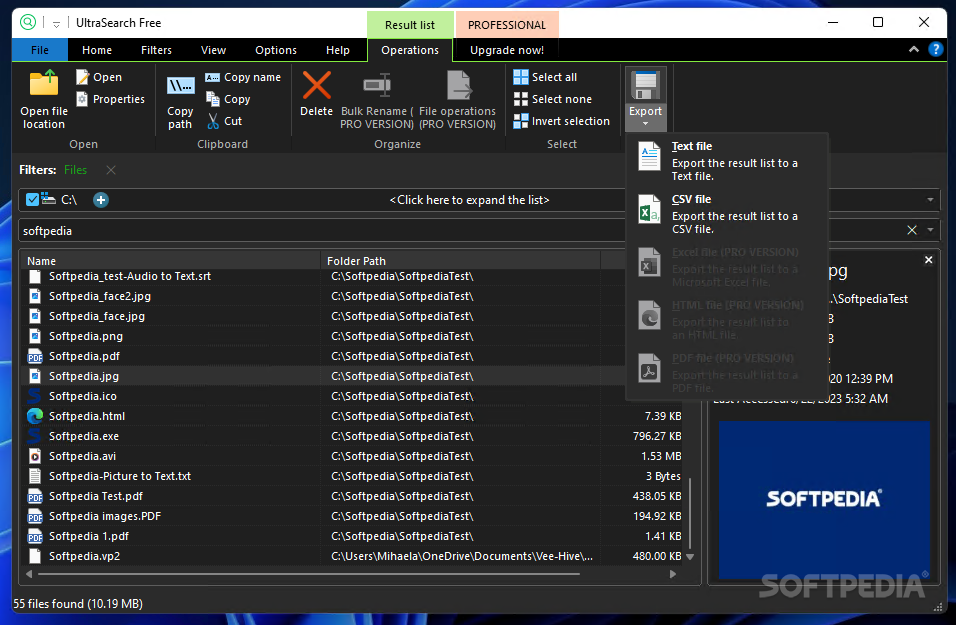Click Excel file (PRO VERSION) export option
The height and width of the screenshot is (625, 956).
point(727,266)
